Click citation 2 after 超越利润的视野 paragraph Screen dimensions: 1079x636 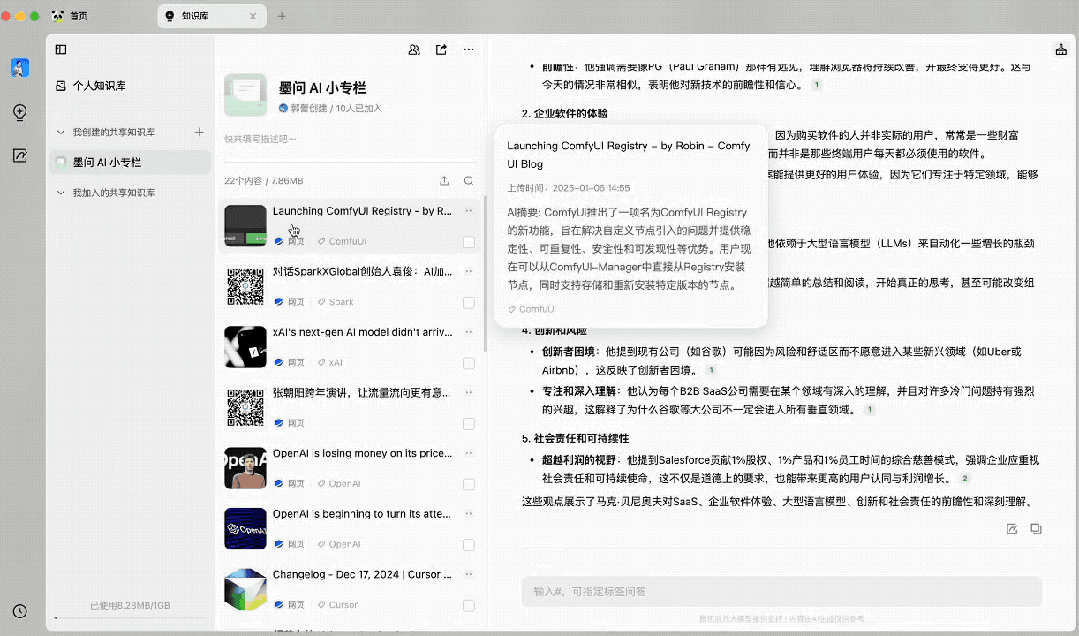pyautogui.click(x=965, y=478)
